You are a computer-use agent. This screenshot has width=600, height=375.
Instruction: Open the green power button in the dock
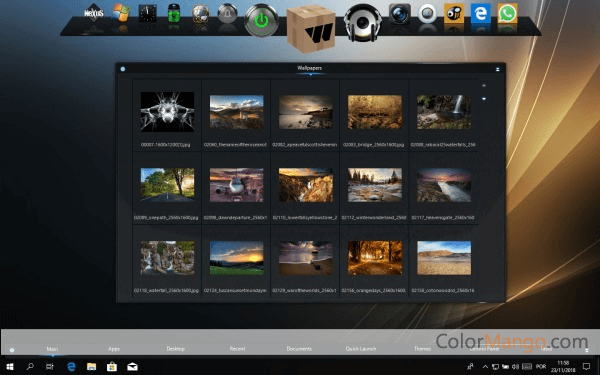261,20
